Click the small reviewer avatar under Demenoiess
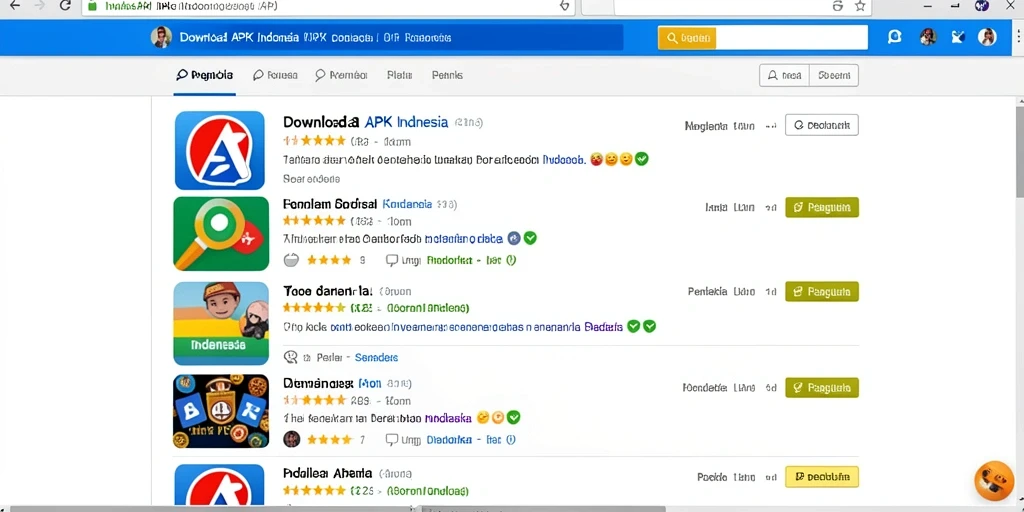1024x512 pixels. click(291, 439)
